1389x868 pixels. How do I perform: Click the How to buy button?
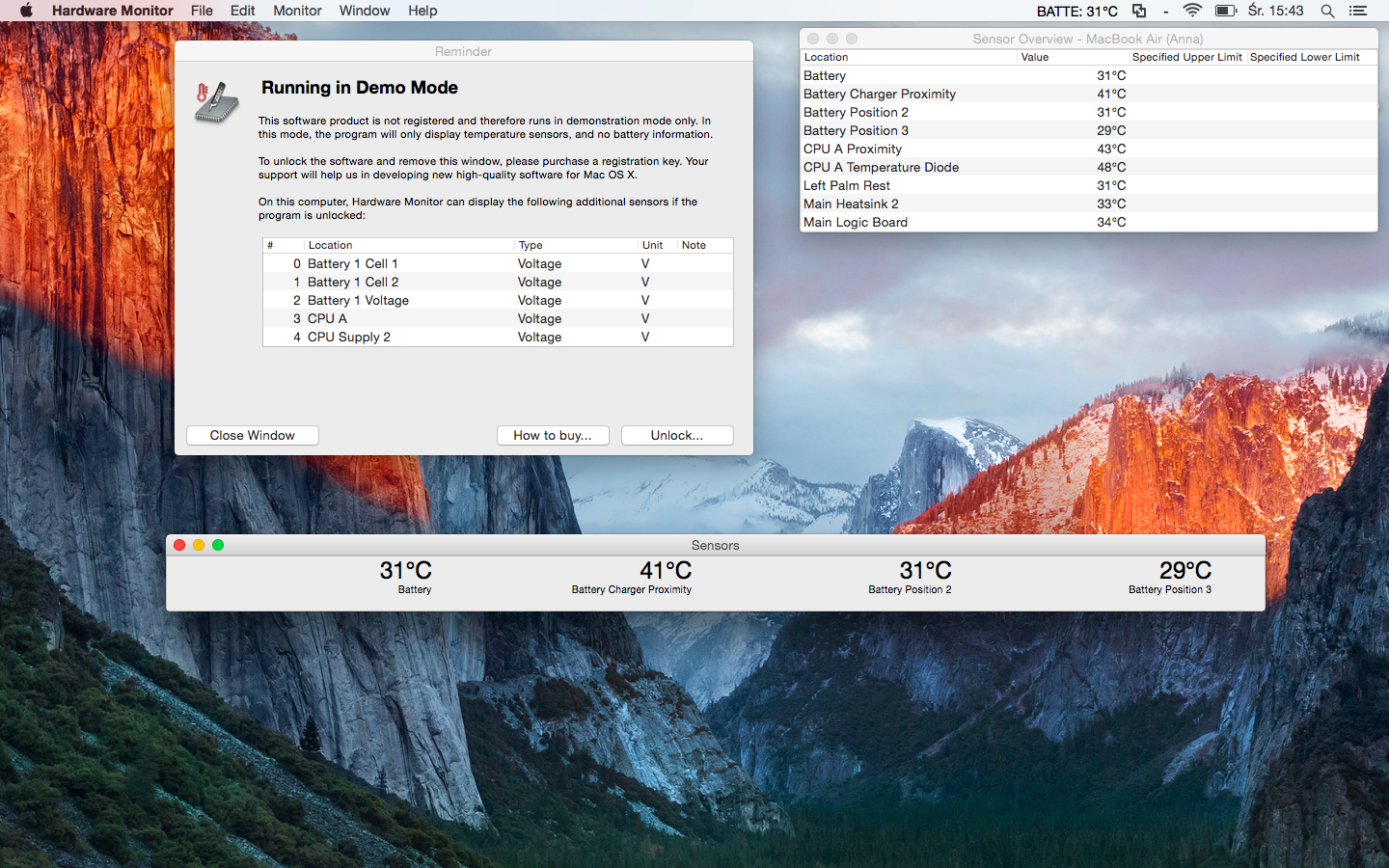(x=553, y=436)
